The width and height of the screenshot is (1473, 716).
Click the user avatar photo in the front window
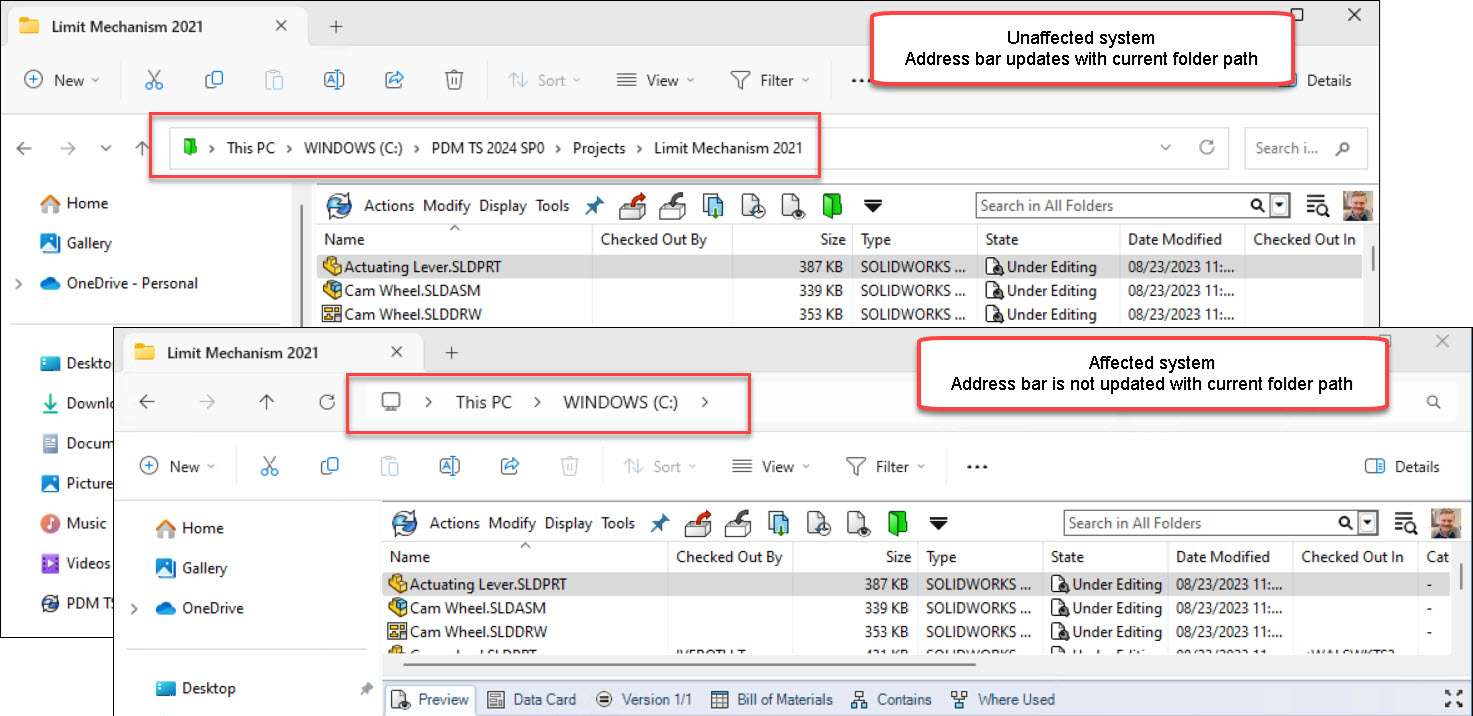click(1445, 523)
